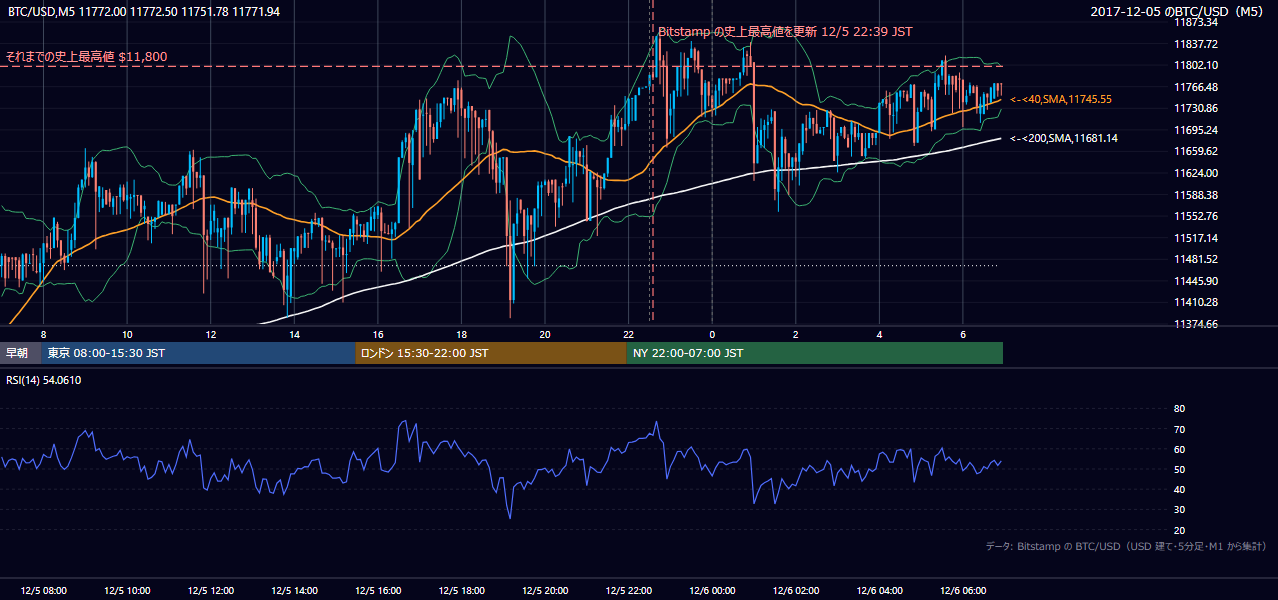Select the RSI axis level 70
This screenshot has width=1278, height=600.
click(1179, 429)
